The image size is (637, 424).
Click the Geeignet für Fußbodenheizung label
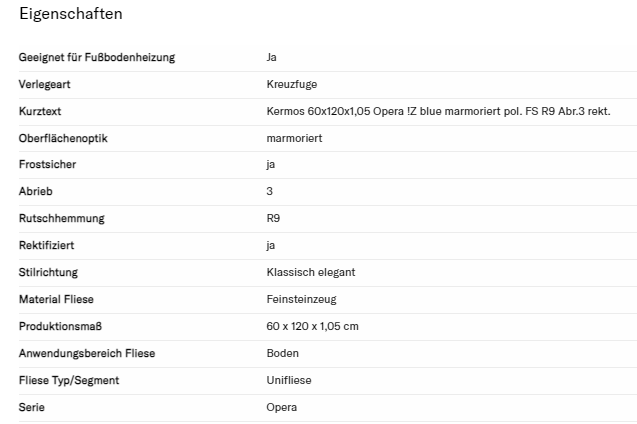(x=97, y=57)
